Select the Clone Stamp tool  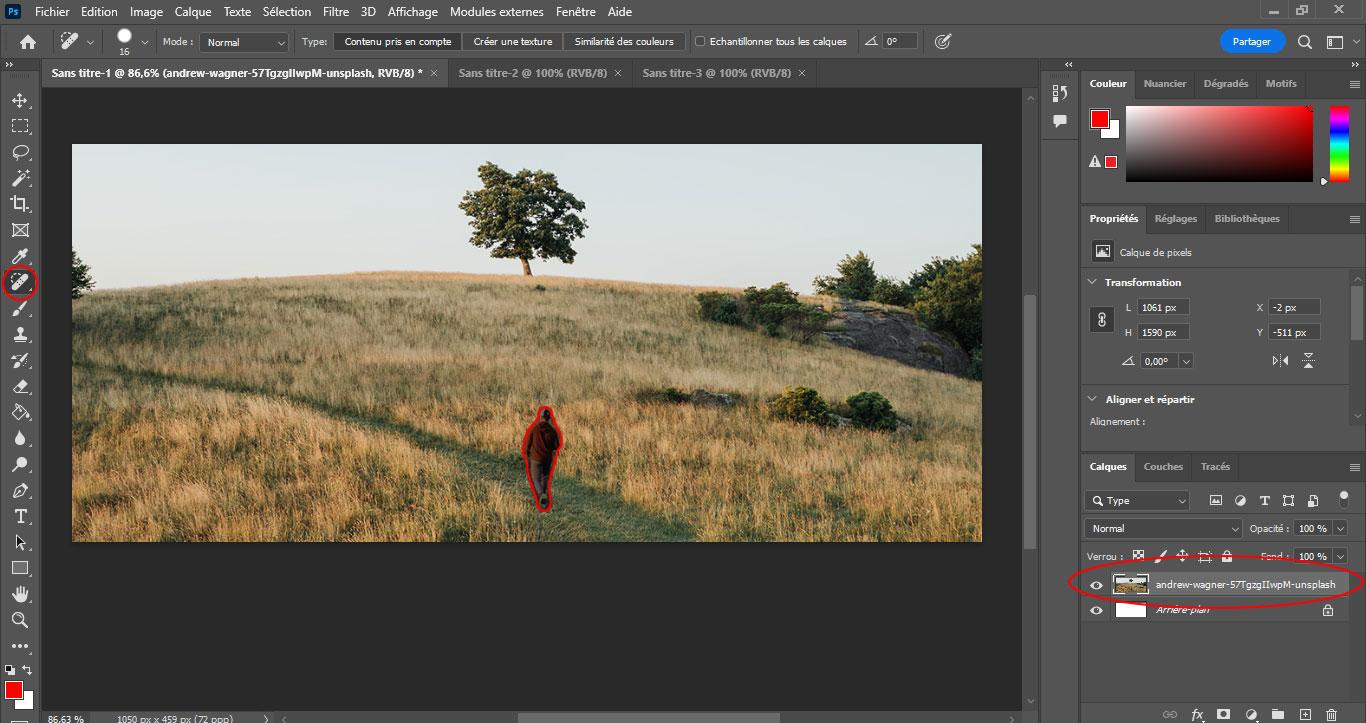20,335
